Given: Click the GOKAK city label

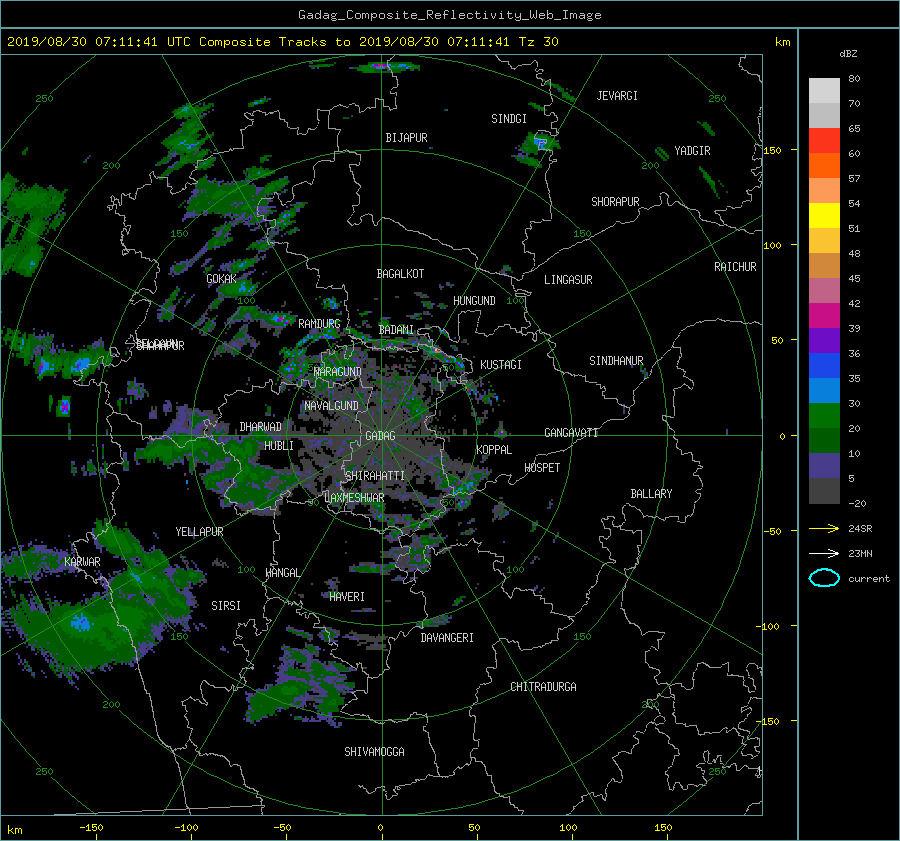Looking at the screenshot, I should [x=222, y=279].
